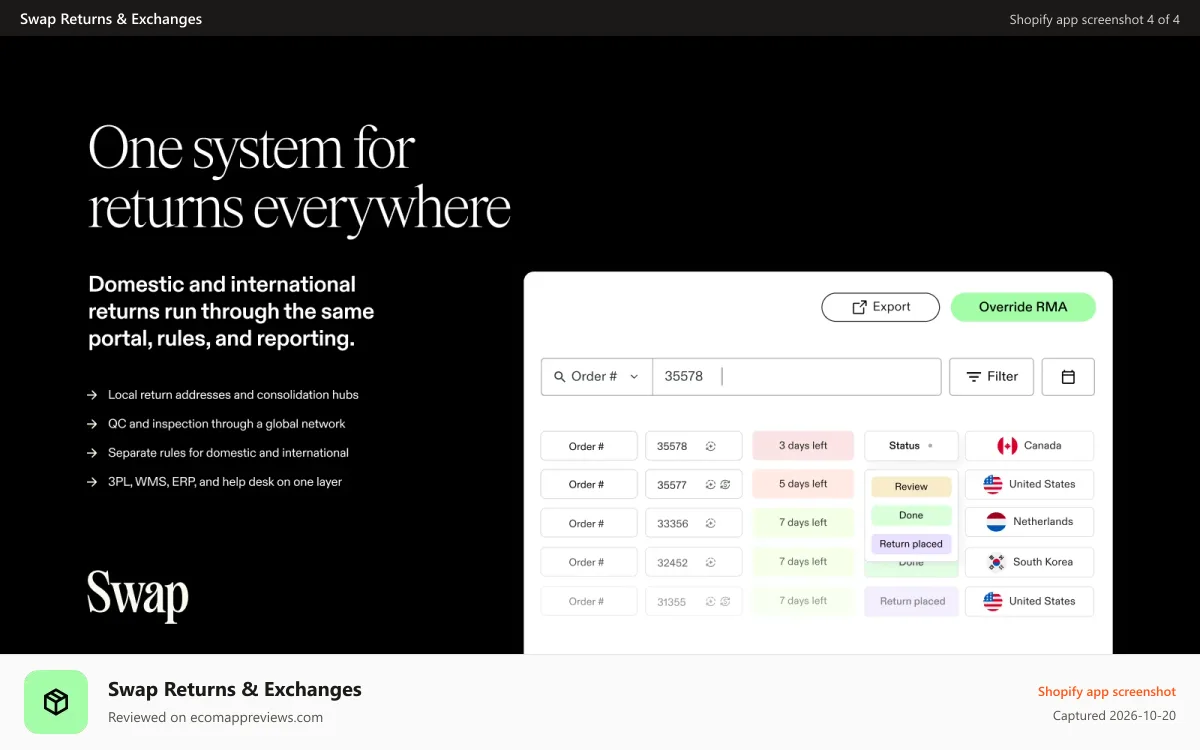Open the Filter button

992,377
